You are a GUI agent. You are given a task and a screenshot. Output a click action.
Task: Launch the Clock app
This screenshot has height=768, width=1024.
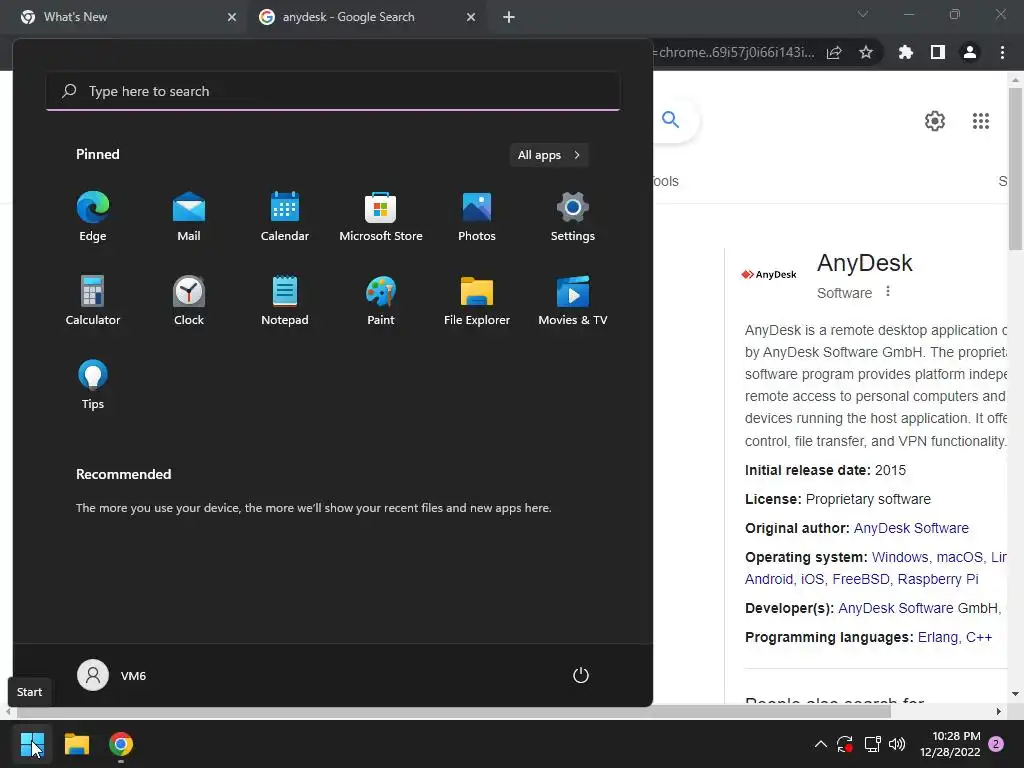click(x=189, y=300)
